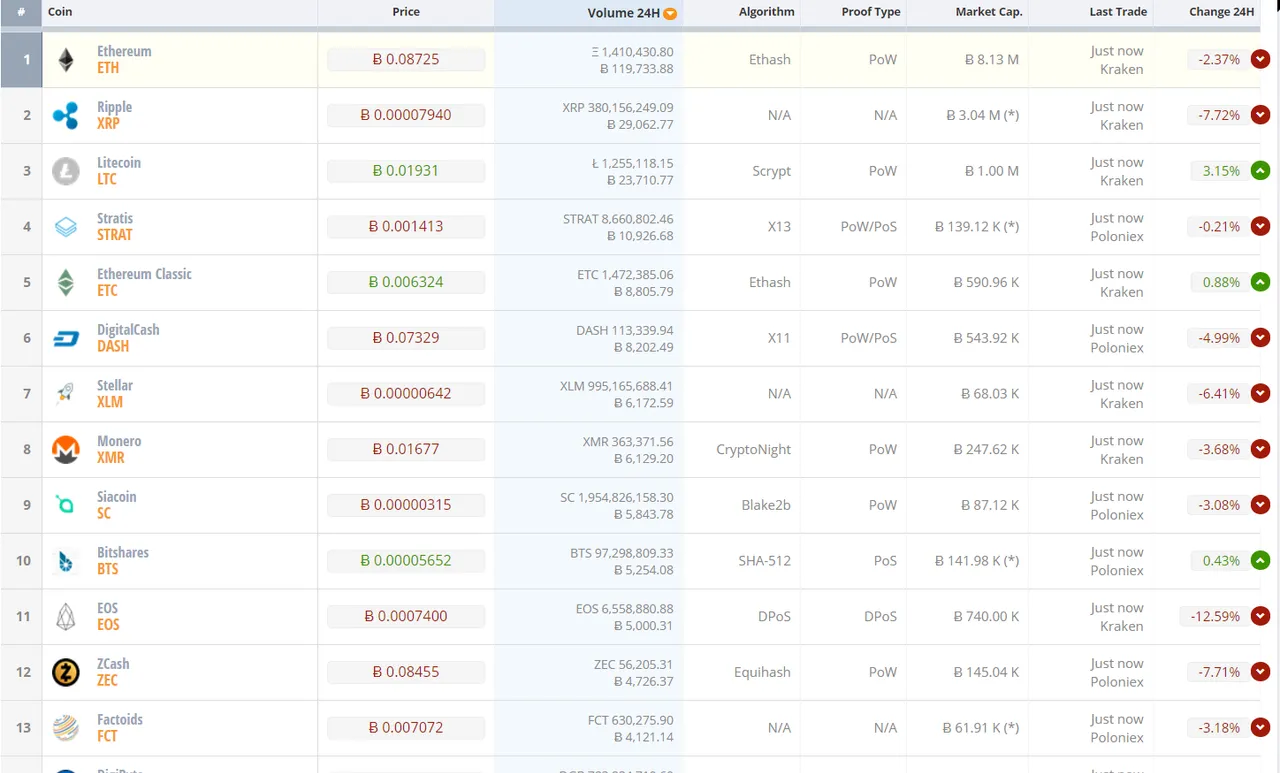Image resolution: width=1280 pixels, height=773 pixels.
Task: Click the Bitshares logo icon
Action: pyautogui.click(x=66, y=562)
